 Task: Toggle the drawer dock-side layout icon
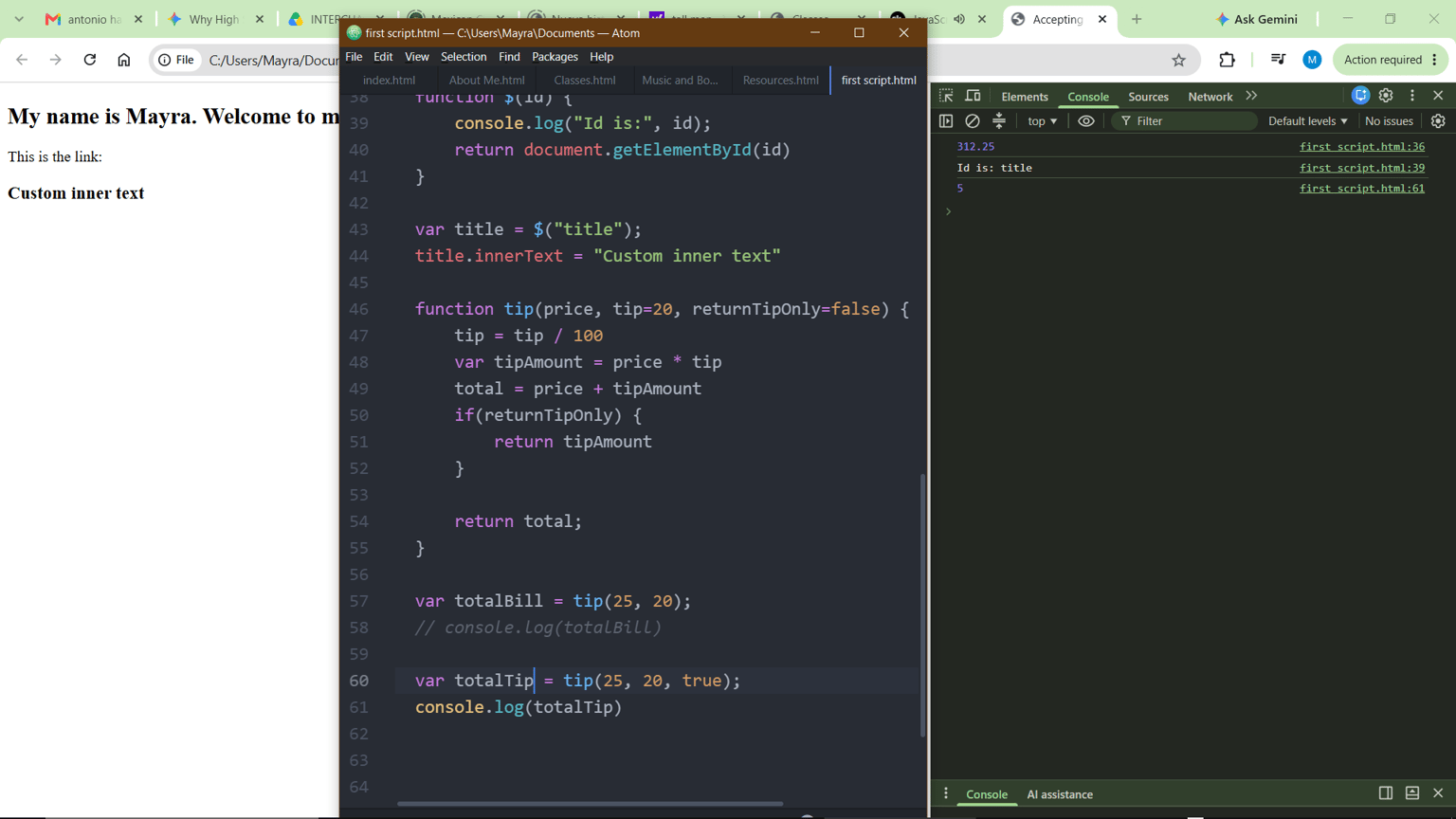click(1386, 793)
